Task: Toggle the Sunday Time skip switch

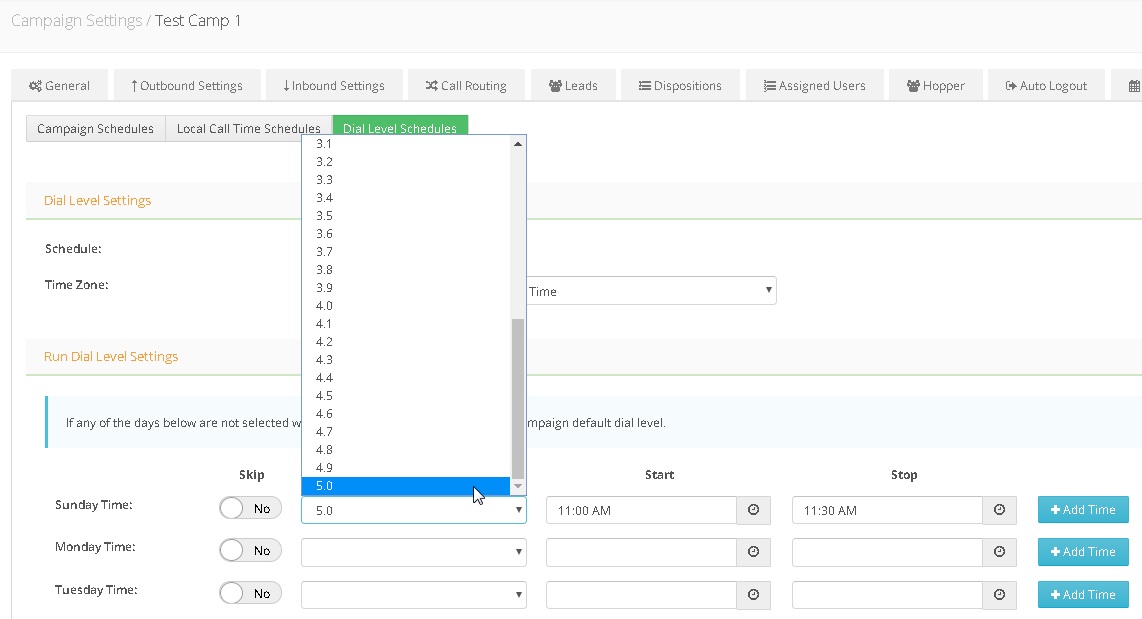Action: (x=250, y=509)
